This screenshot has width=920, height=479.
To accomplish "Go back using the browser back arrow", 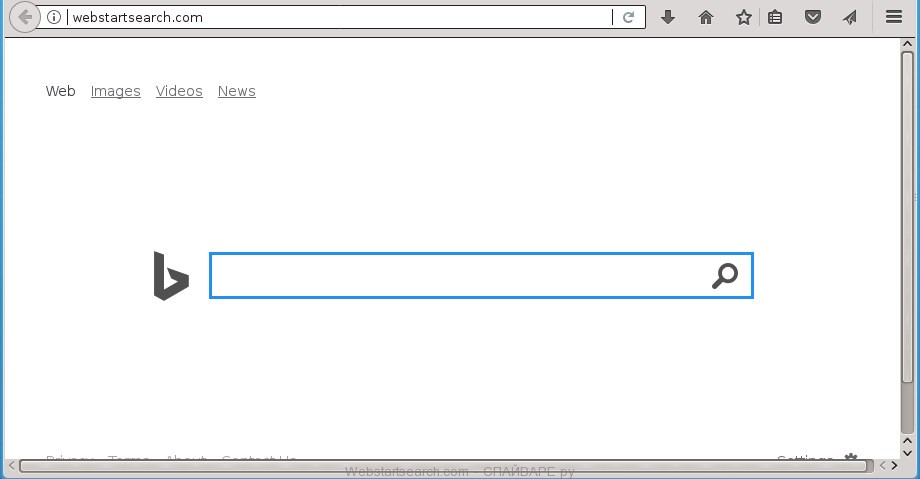I will [24, 18].
